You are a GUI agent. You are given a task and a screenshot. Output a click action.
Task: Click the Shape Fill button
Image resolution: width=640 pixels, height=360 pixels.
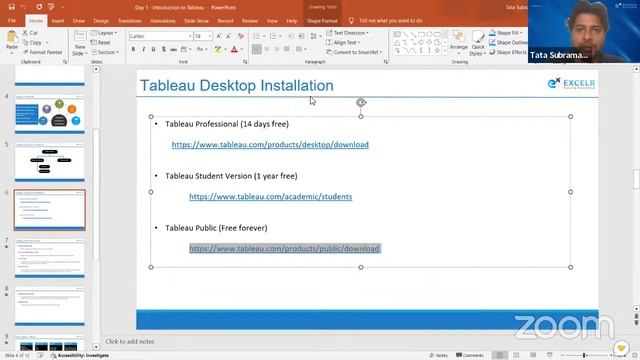tap(506, 33)
